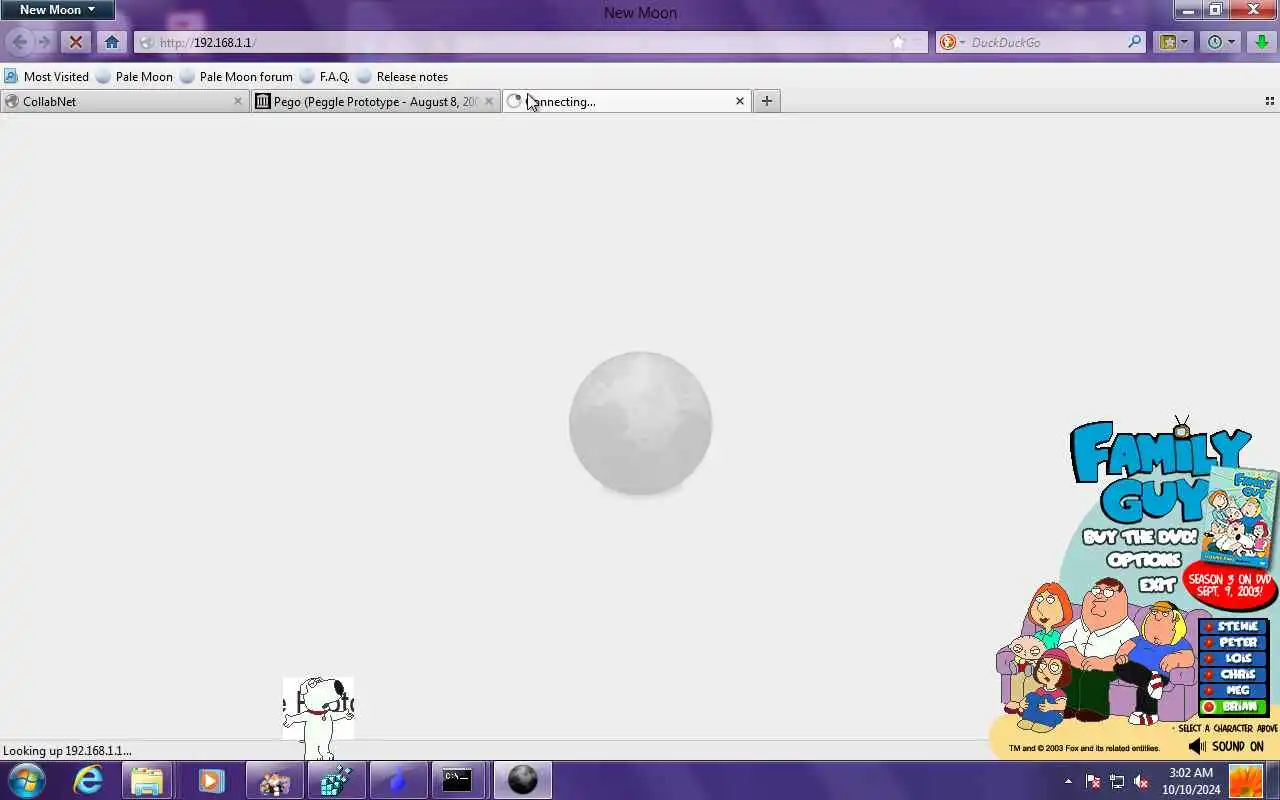
Task: Go back one page
Action: (x=19, y=42)
